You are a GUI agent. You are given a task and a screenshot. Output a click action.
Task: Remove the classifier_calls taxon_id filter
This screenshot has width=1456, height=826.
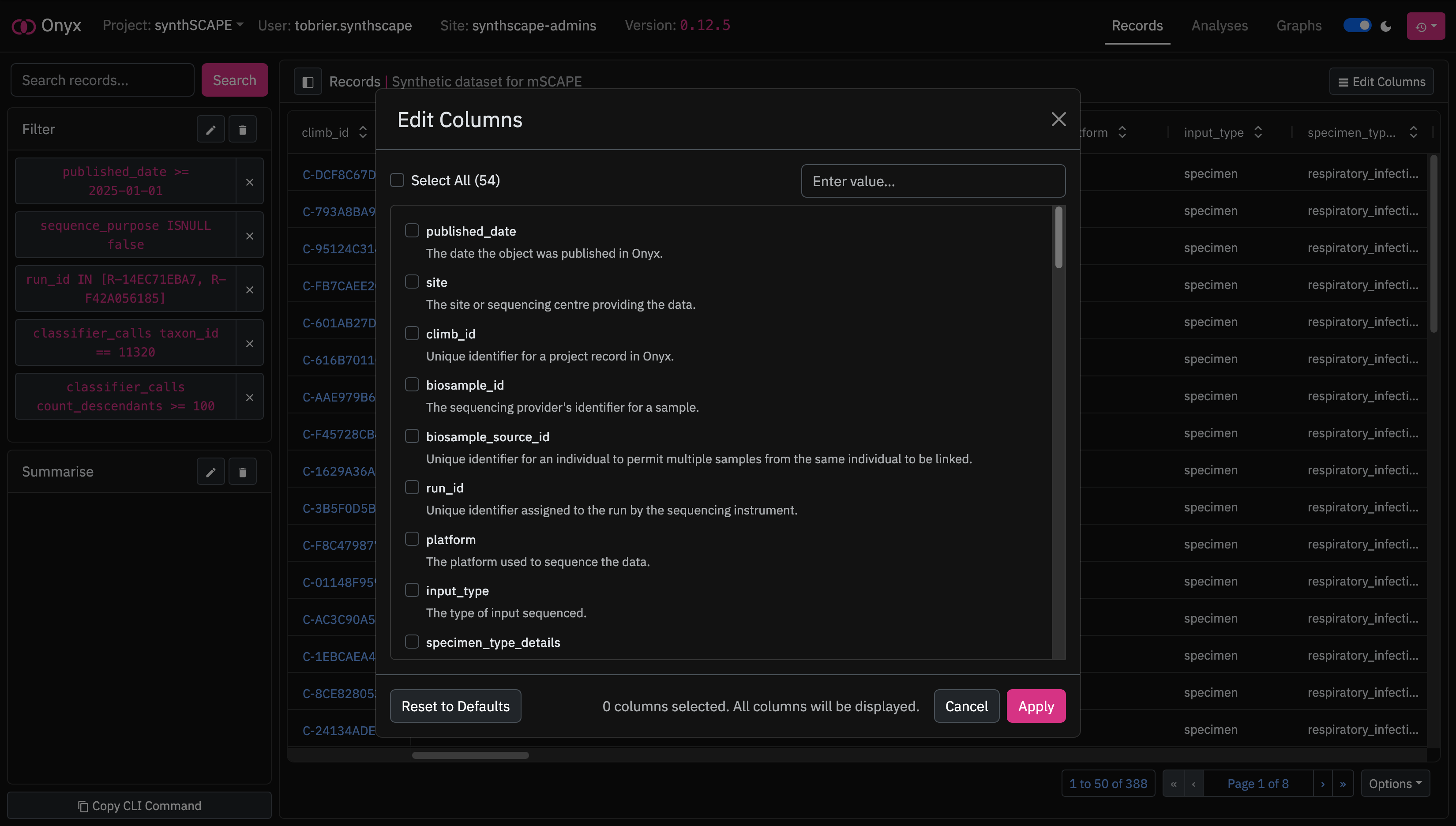(250, 343)
